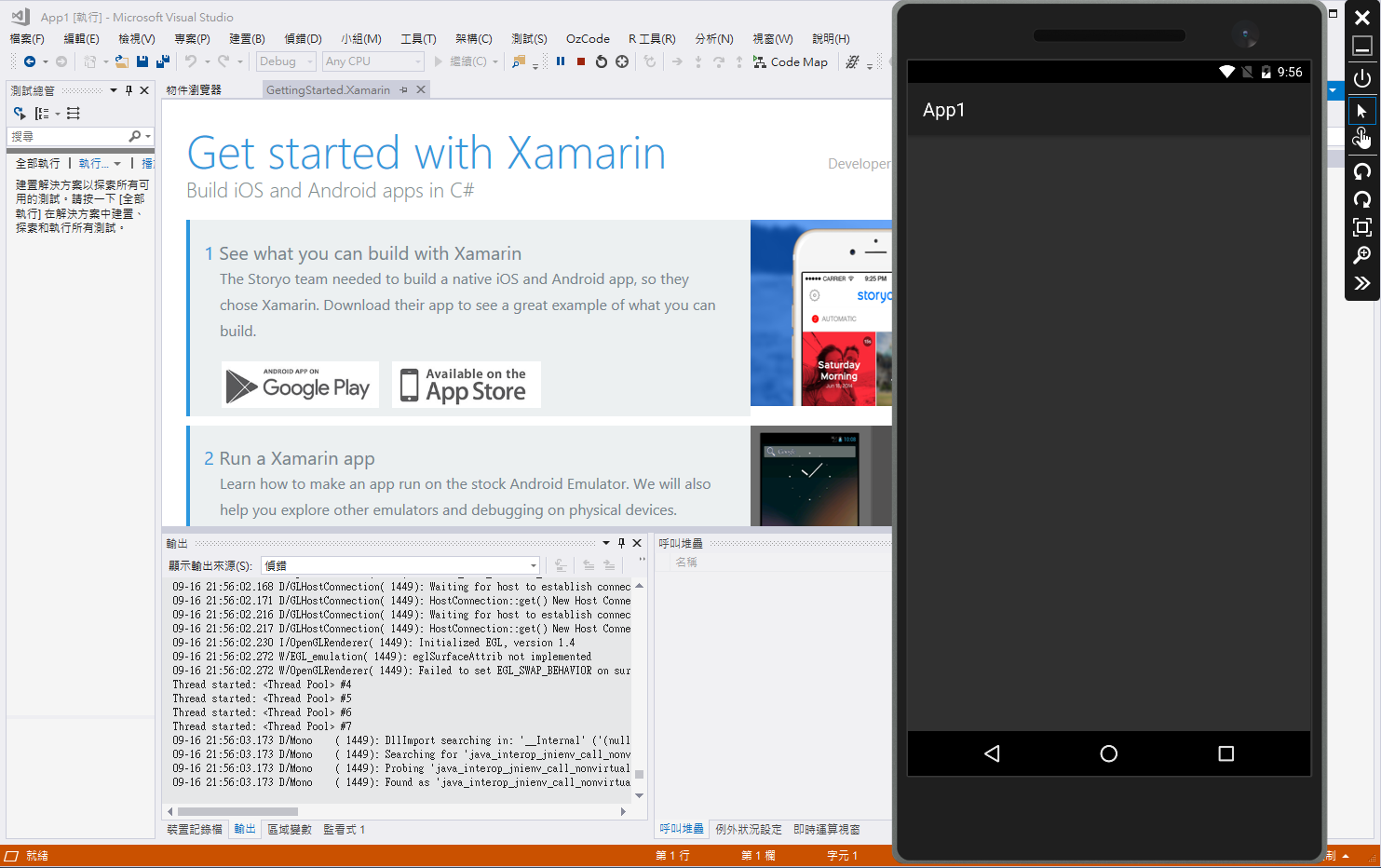Click the group-by icon in Test Explorer
The height and width of the screenshot is (868, 1381).
click(x=42, y=113)
